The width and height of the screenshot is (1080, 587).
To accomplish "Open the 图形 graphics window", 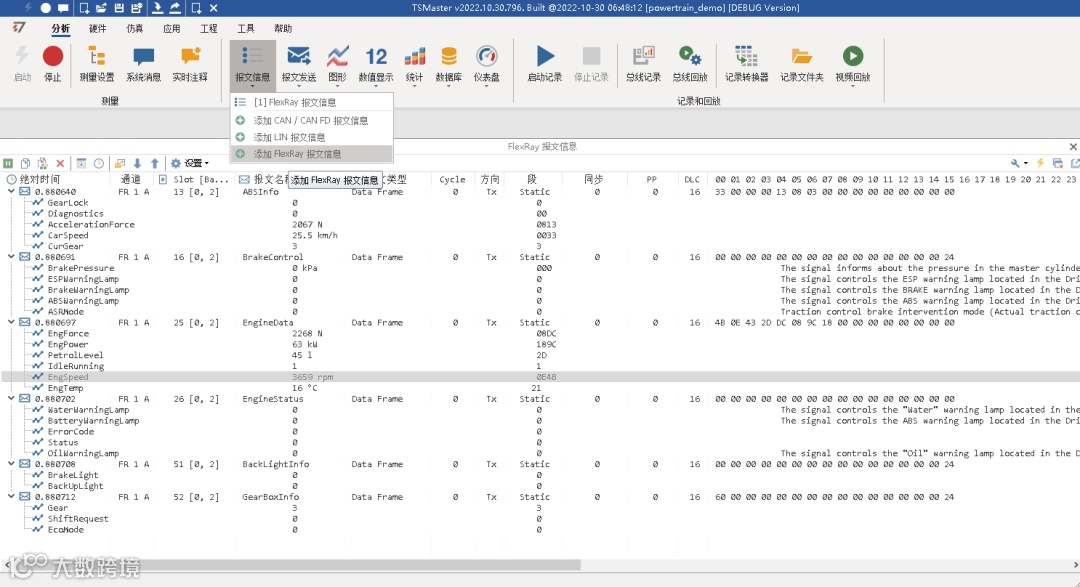I will pyautogui.click(x=338, y=65).
